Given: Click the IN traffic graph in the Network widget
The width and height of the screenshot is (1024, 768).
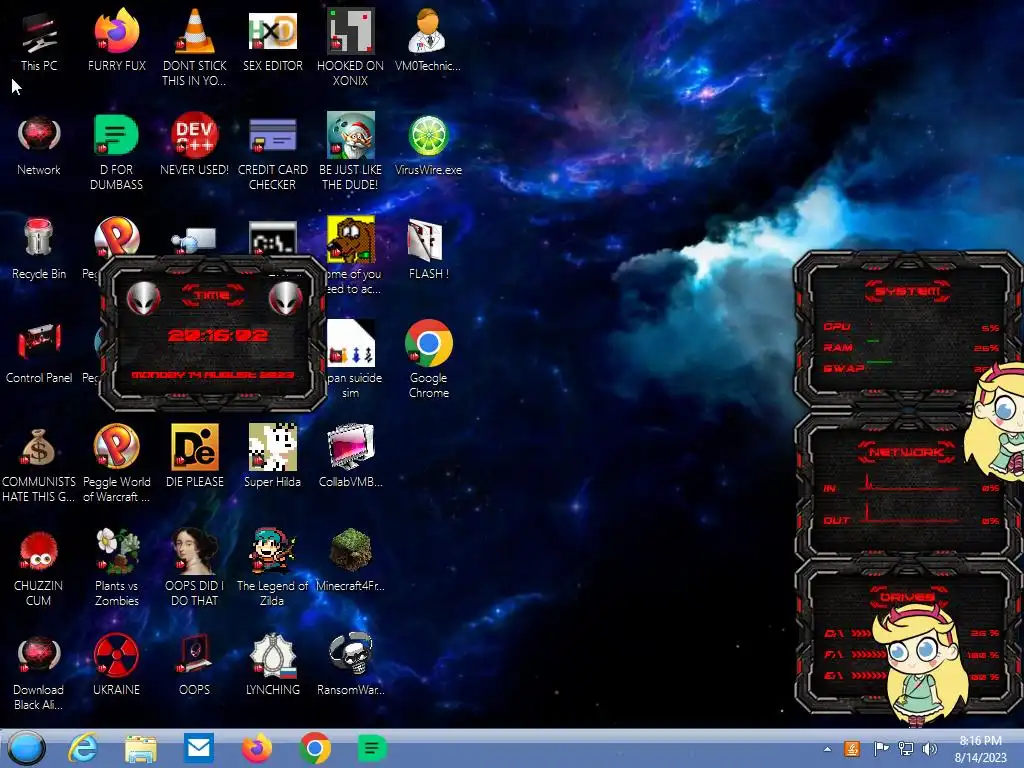Looking at the screenshot, I should 912,483.
